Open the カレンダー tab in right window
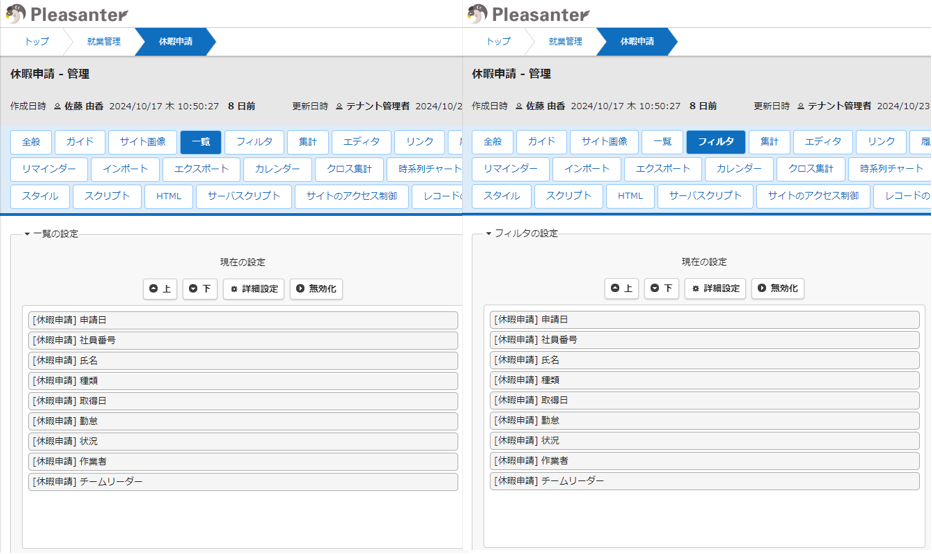The width and height of the screenshot is (932, 554). [739, 169]
